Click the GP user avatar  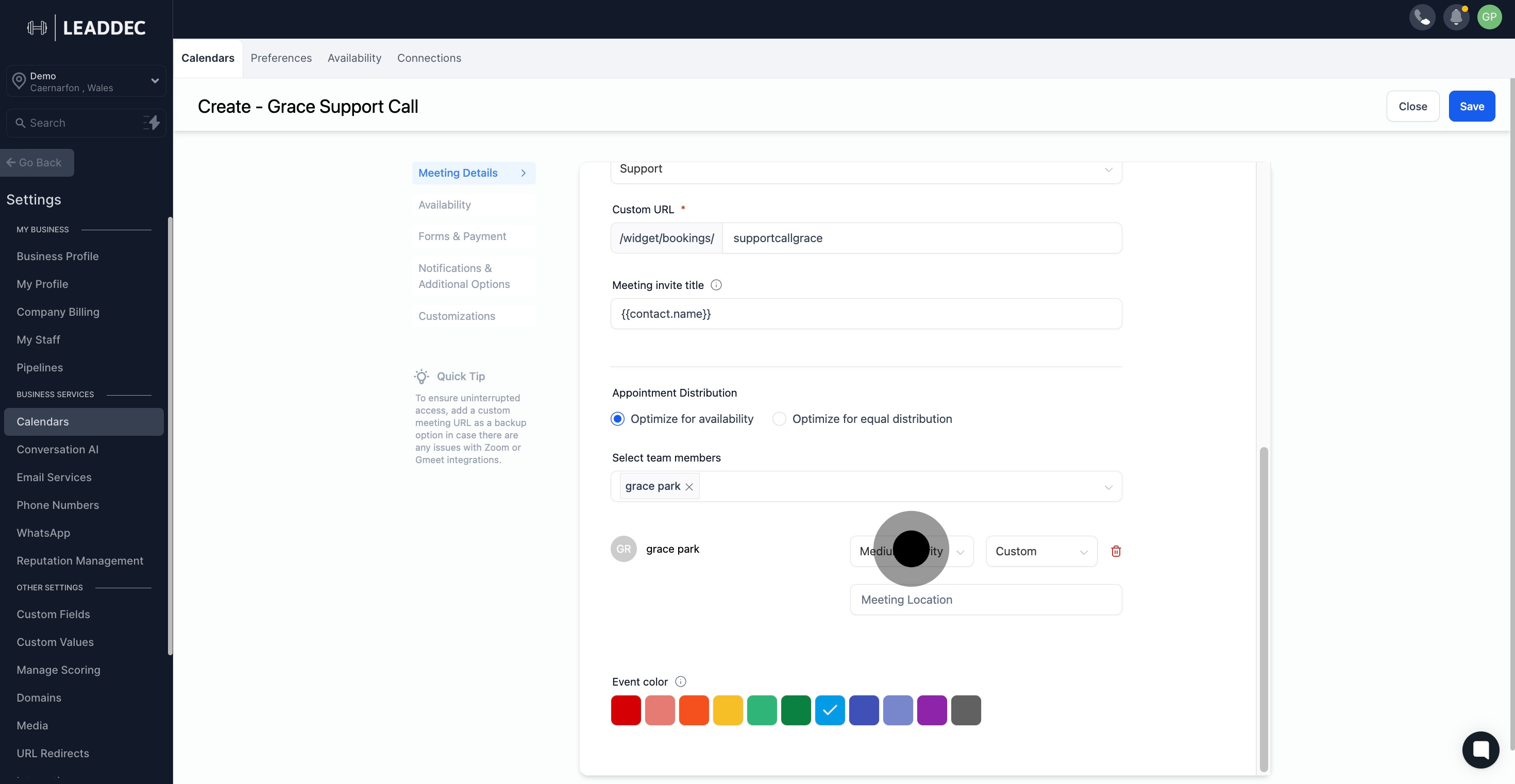coord(1489,17)
